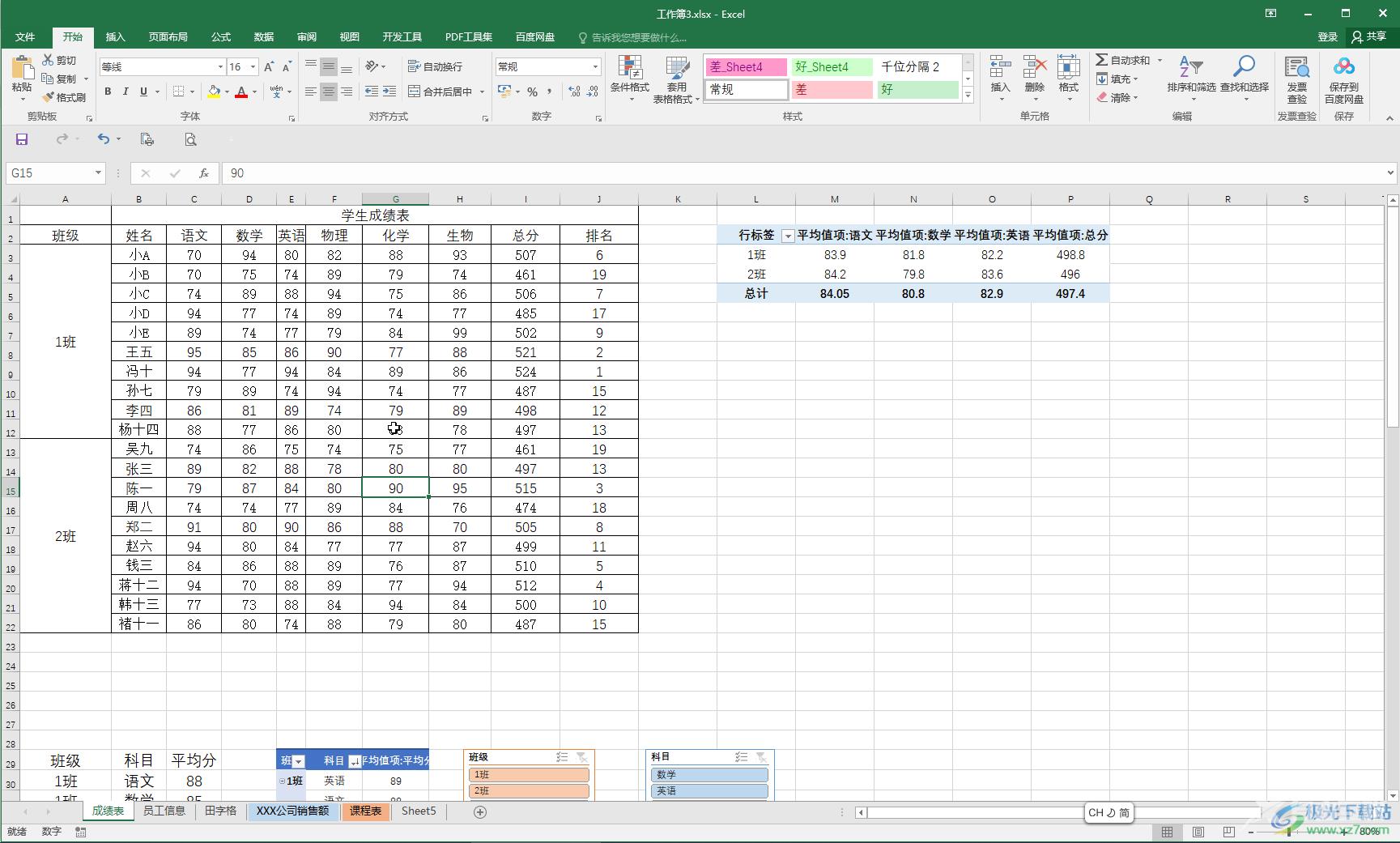The image size is (1400, 843).
Task: Switch to the 公式 ribbon tab
Action: tap(221, 37)
